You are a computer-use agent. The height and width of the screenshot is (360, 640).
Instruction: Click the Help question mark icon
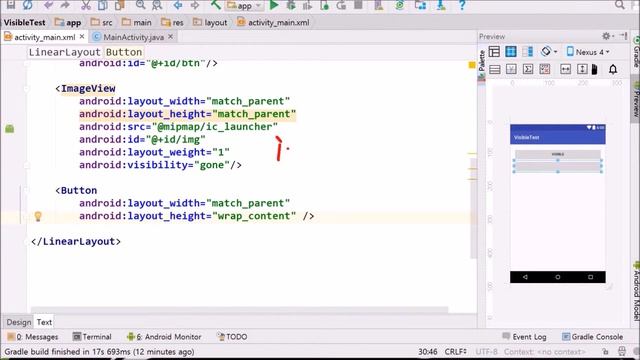pos(462,5)
